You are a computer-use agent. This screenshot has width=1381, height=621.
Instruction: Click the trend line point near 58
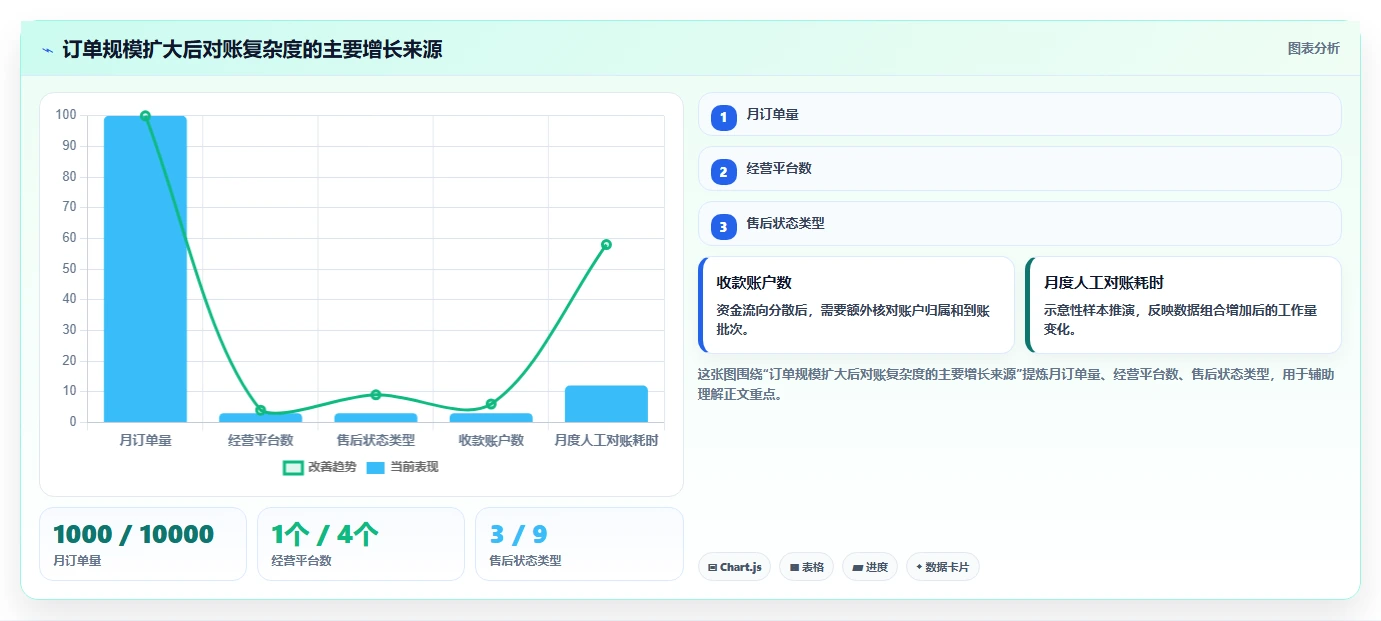[606, 244]
